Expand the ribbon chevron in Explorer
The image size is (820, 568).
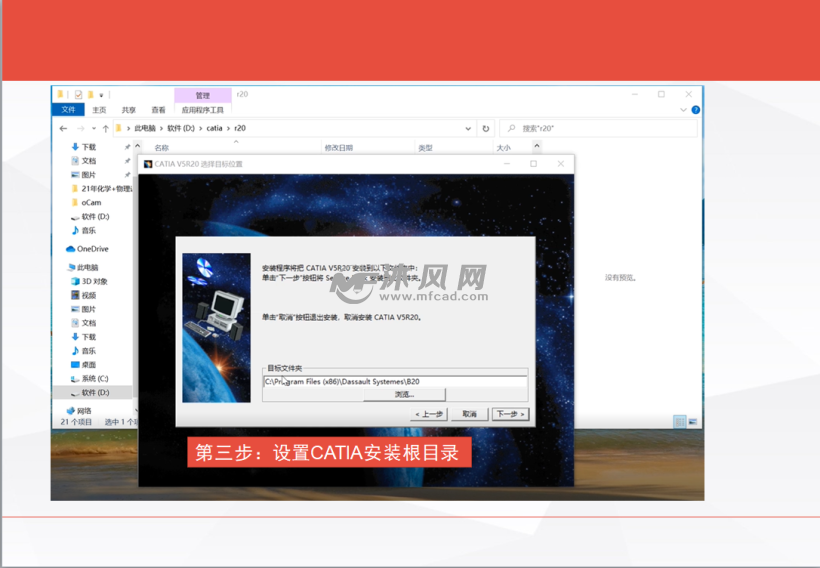click(683, 110)
